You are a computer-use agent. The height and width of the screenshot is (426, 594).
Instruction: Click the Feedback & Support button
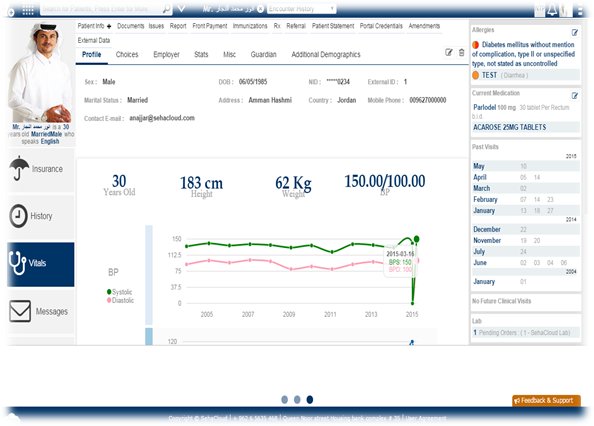tap(546, 400)
